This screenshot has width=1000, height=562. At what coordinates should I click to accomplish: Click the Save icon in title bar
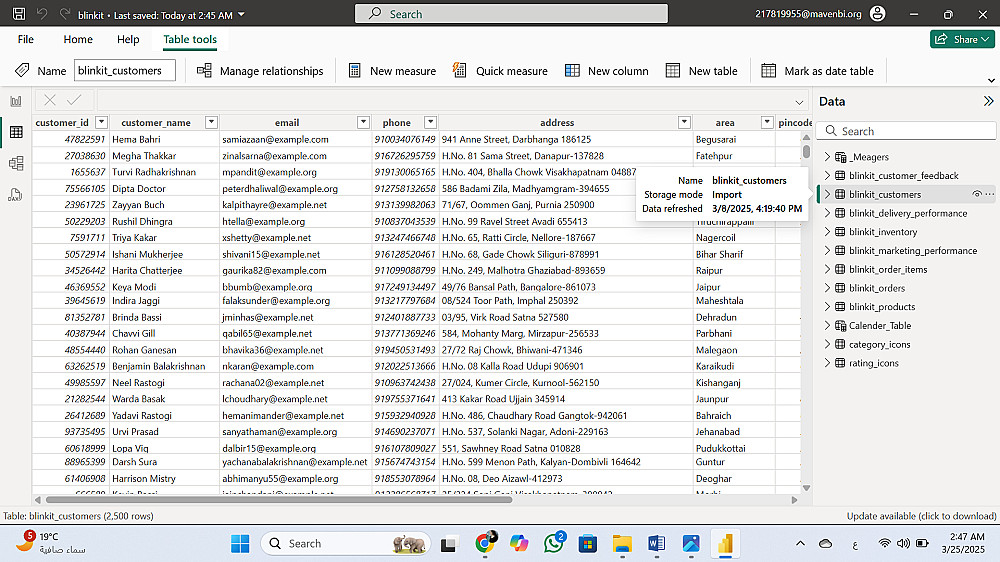point(19,13)
